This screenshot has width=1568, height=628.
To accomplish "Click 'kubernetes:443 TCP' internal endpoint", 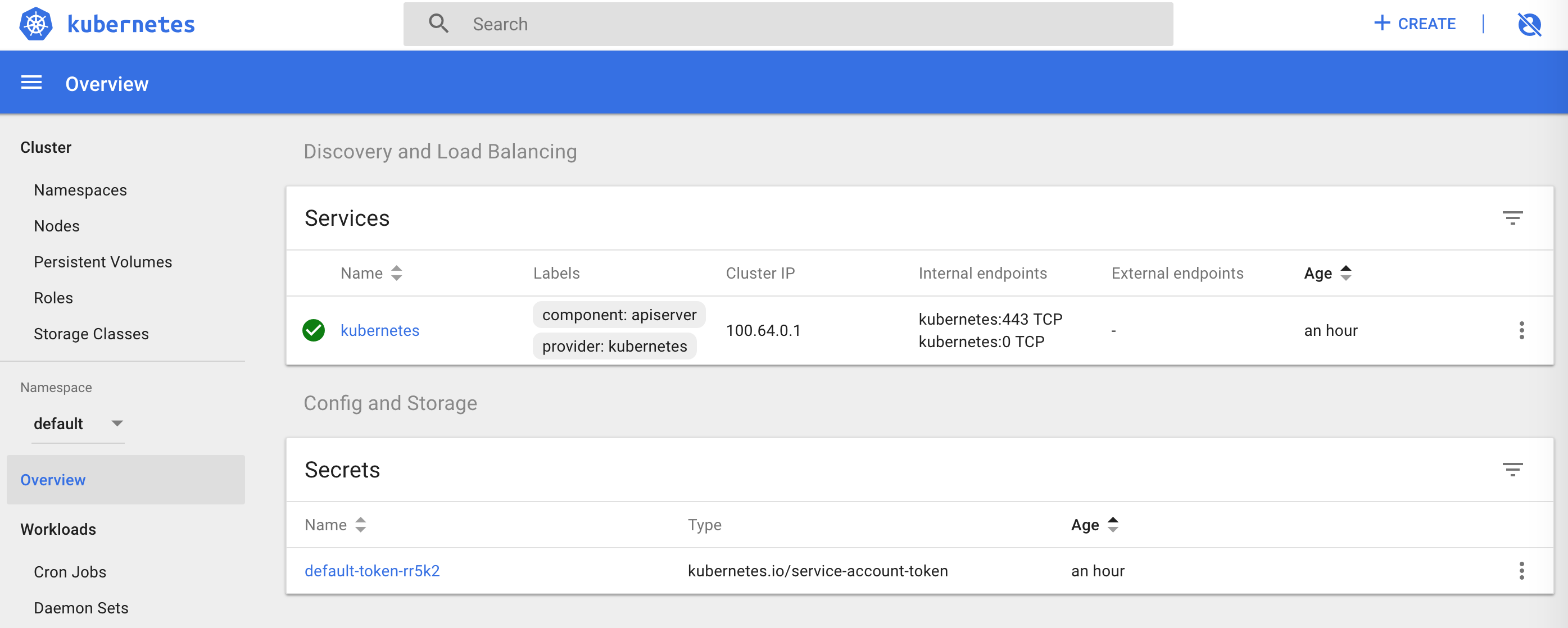I will coord(990,319).
